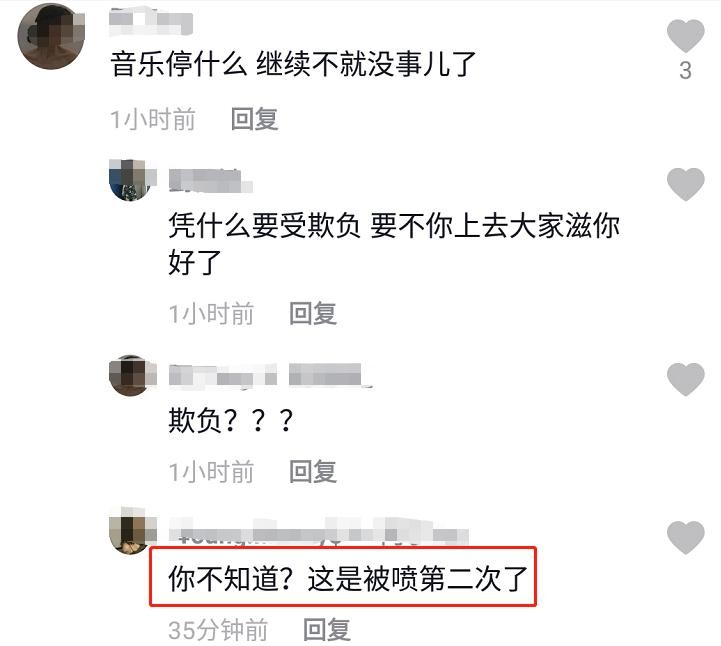Like the reply 欺负？？？
The image size is (721, 646).
685,379
